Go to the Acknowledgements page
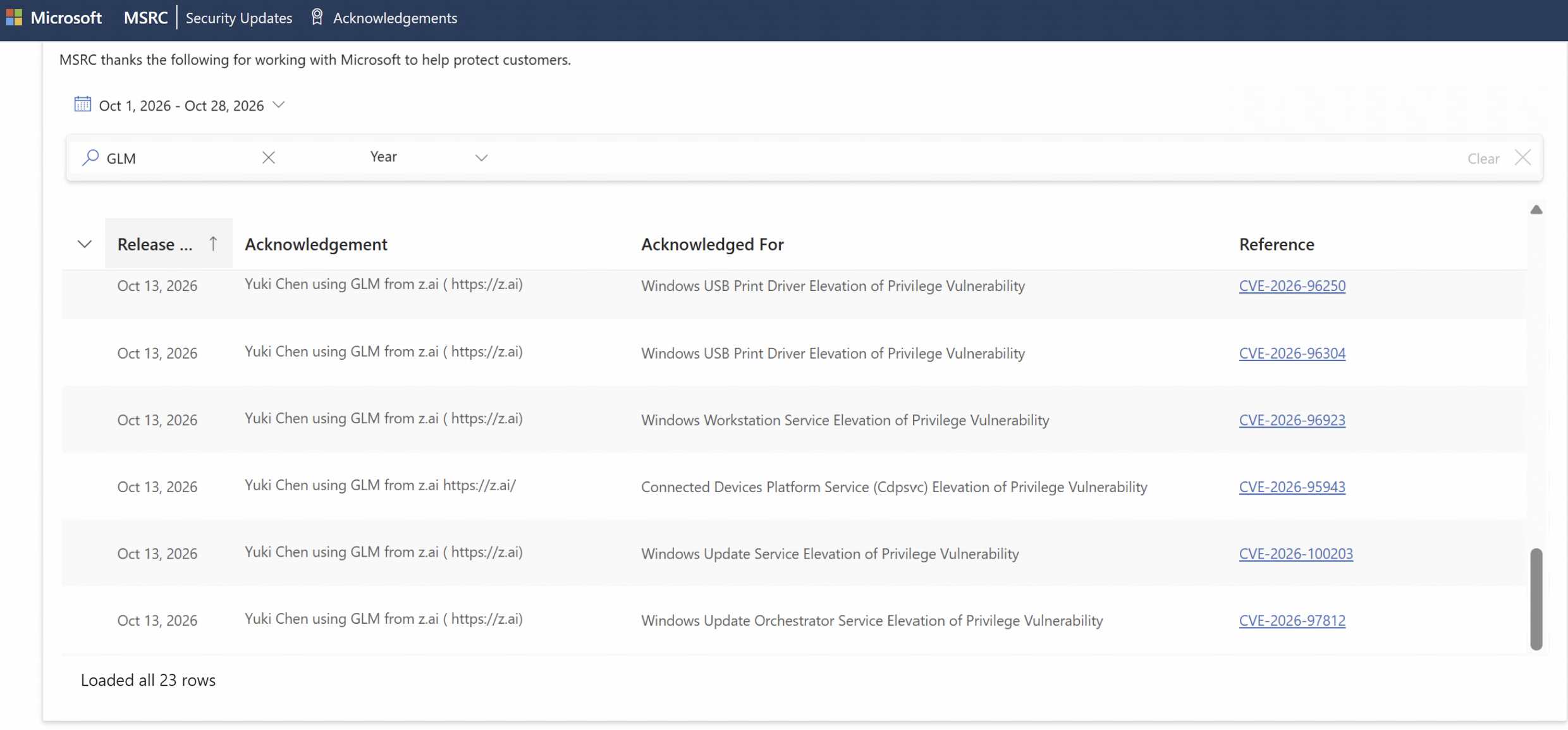Viewport: 1568px width, 730px height. (x=395, y=18)
